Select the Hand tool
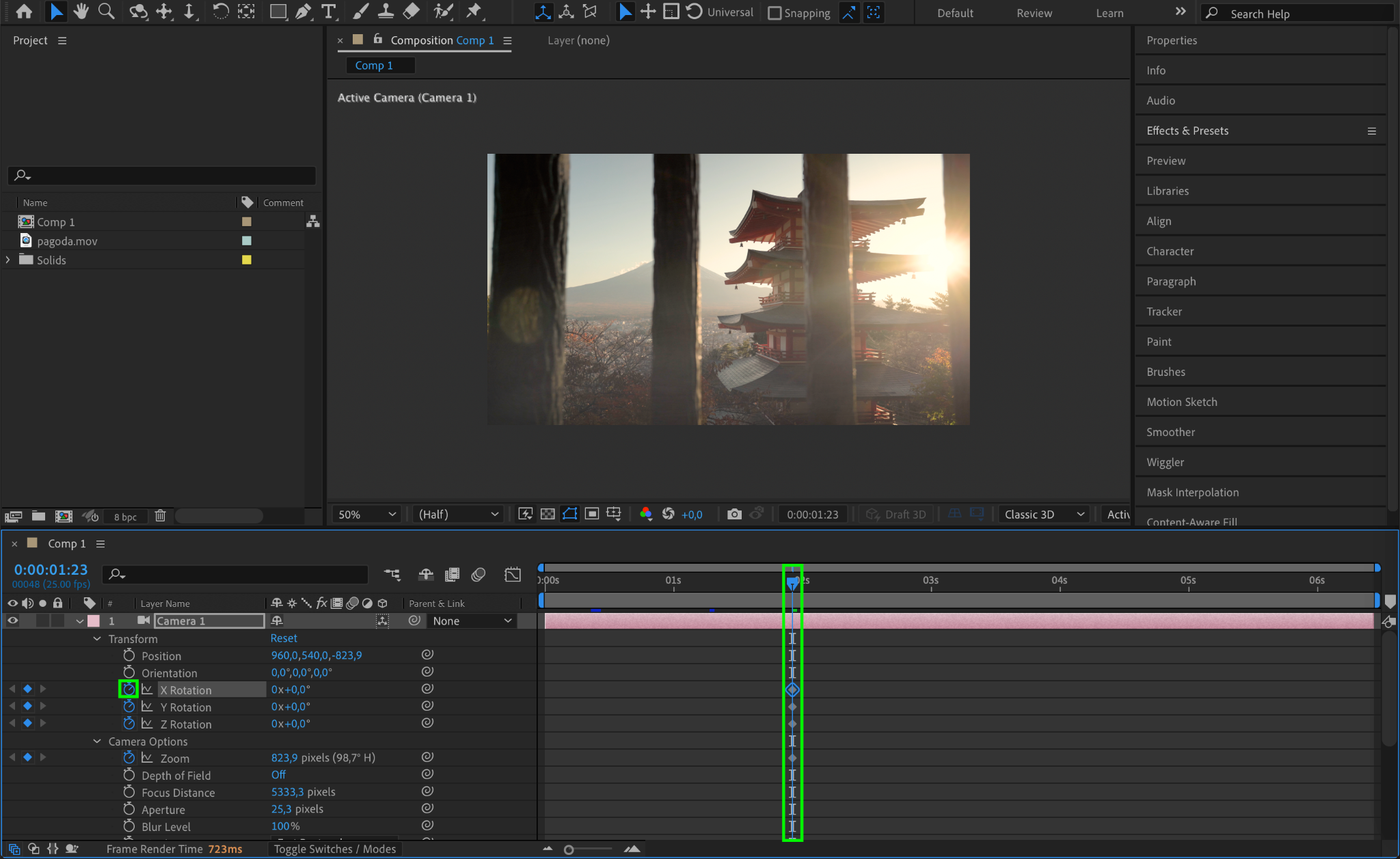1400x859 pixels. tap(81, 12)
